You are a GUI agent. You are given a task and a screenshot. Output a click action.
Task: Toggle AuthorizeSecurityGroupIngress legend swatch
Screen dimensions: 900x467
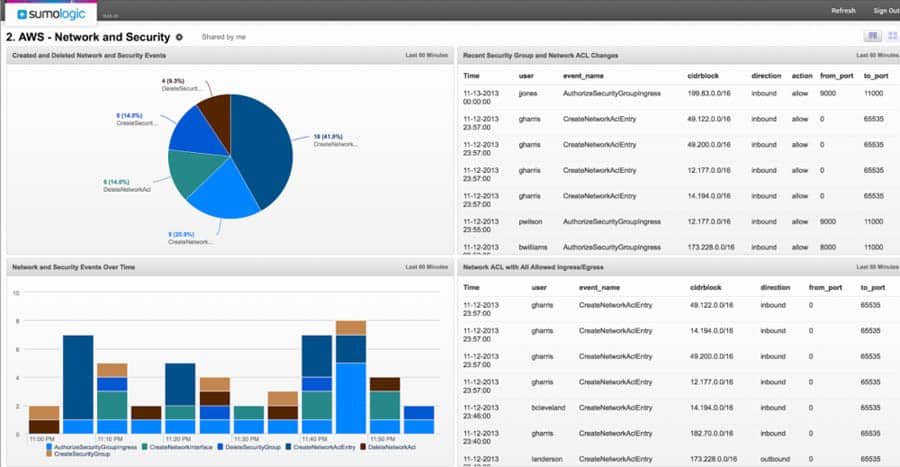coord(50,447)
